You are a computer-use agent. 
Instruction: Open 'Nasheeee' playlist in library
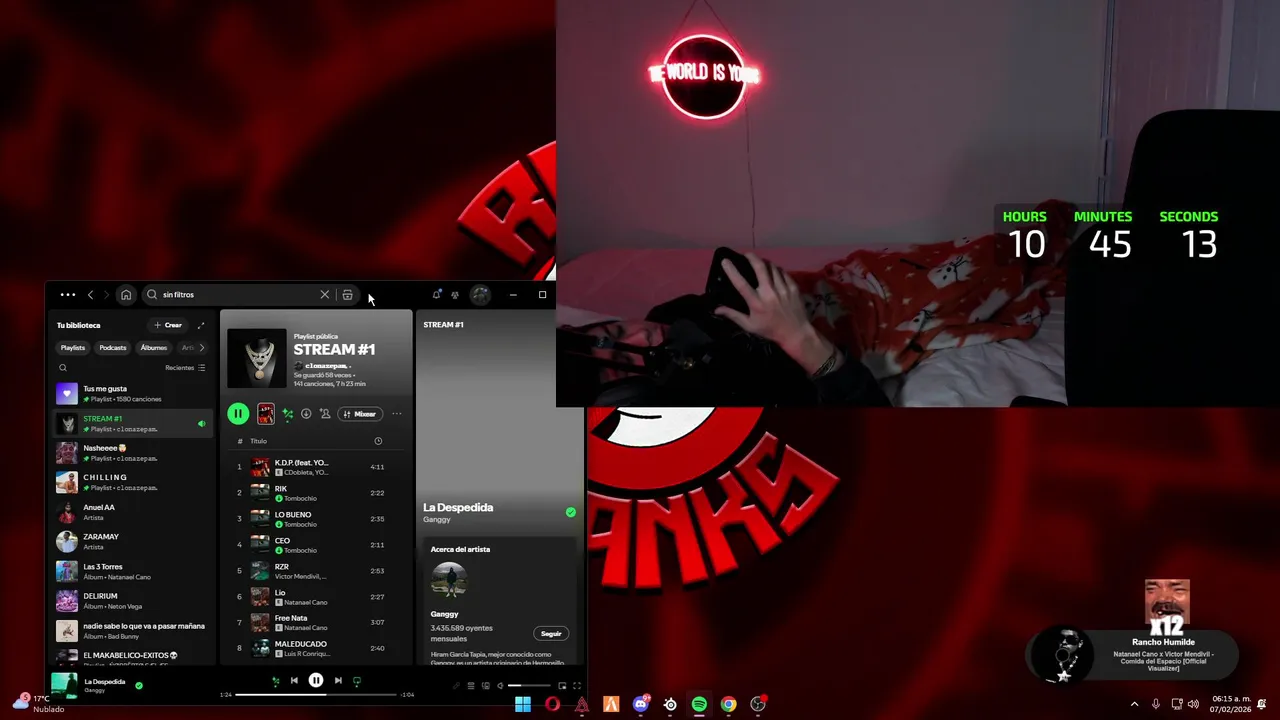pyautogui.click(x=133, y=453)
